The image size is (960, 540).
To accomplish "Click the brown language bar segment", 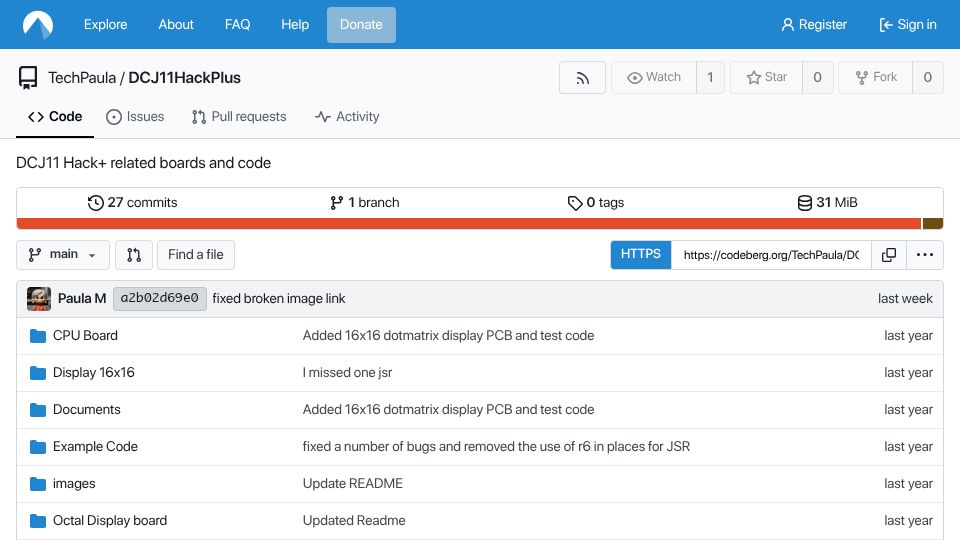I will click(x=932, y=224).
